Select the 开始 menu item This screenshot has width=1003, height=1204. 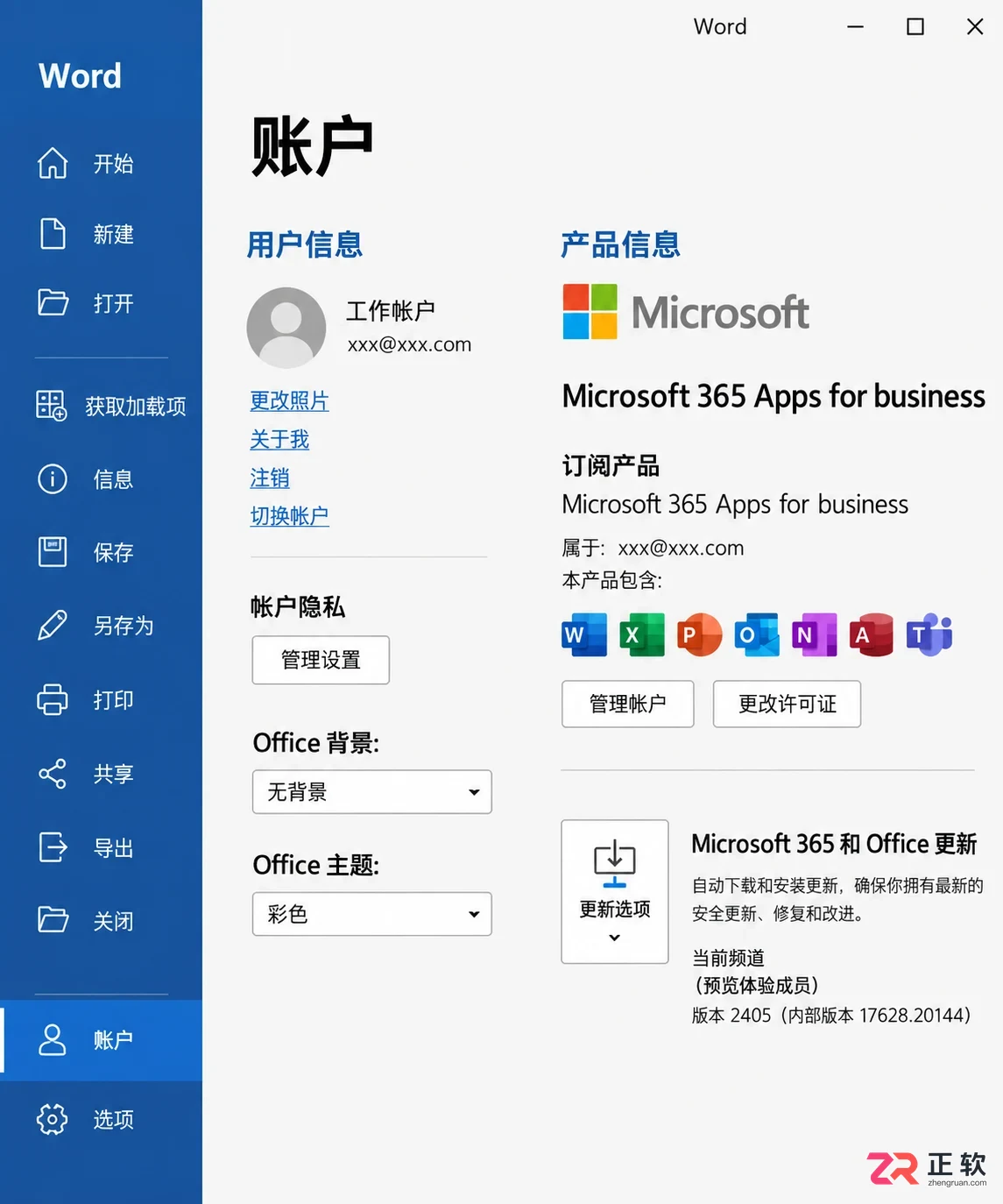coord(101,163)
